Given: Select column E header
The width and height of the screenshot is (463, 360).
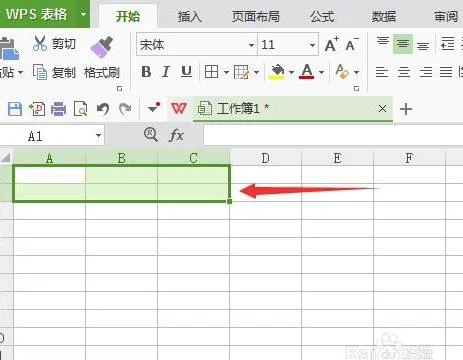Looking at the screenshot, I should tap(337, 158).
